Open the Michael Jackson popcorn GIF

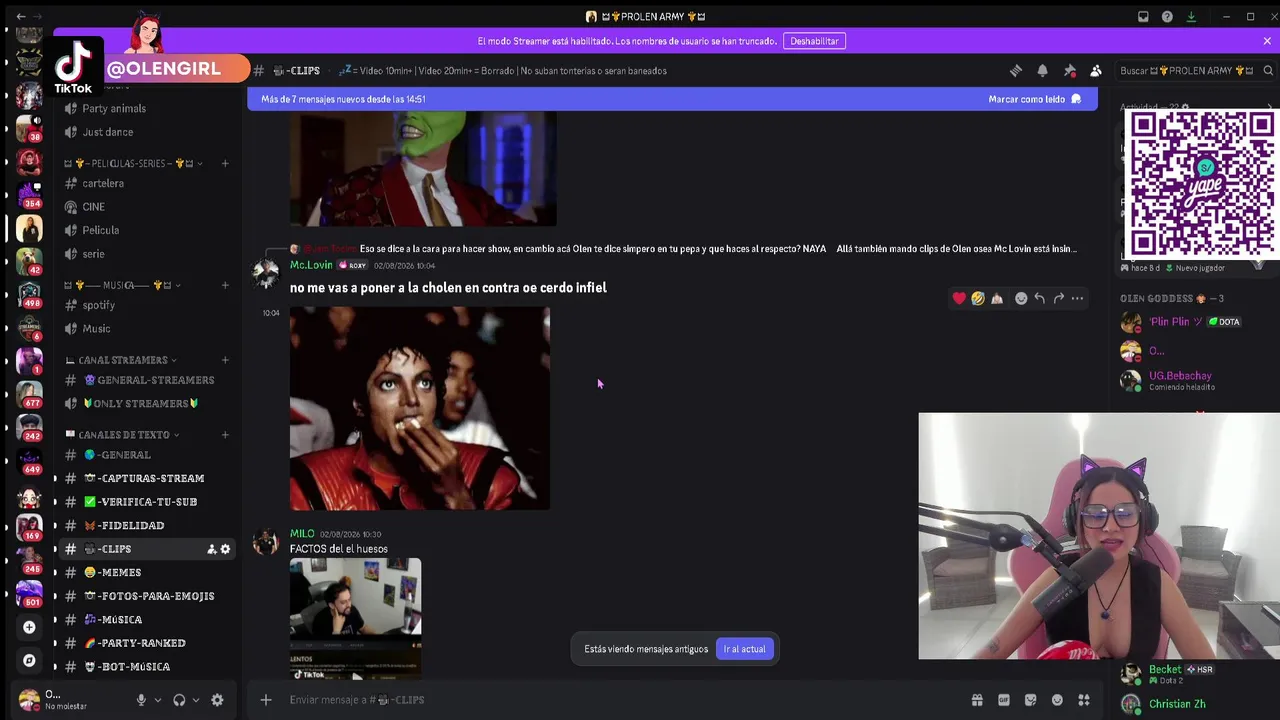pos(420,409)
